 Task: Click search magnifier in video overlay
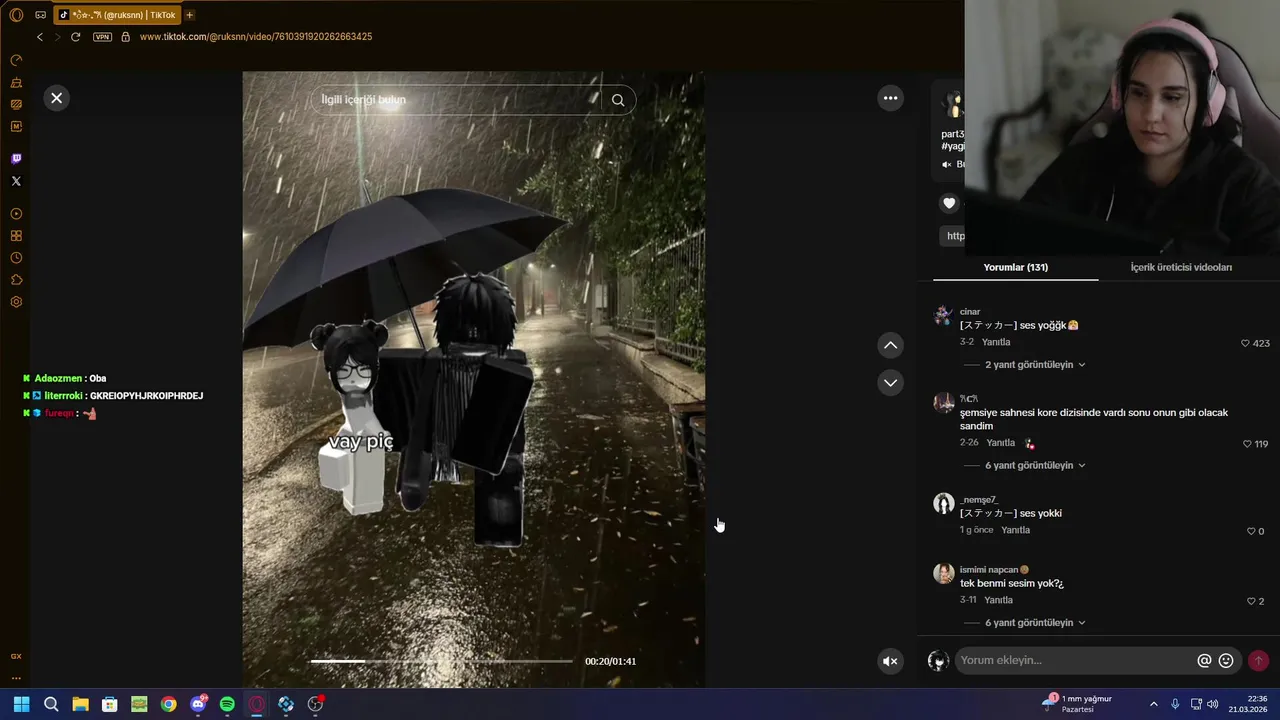click(618, 100)
